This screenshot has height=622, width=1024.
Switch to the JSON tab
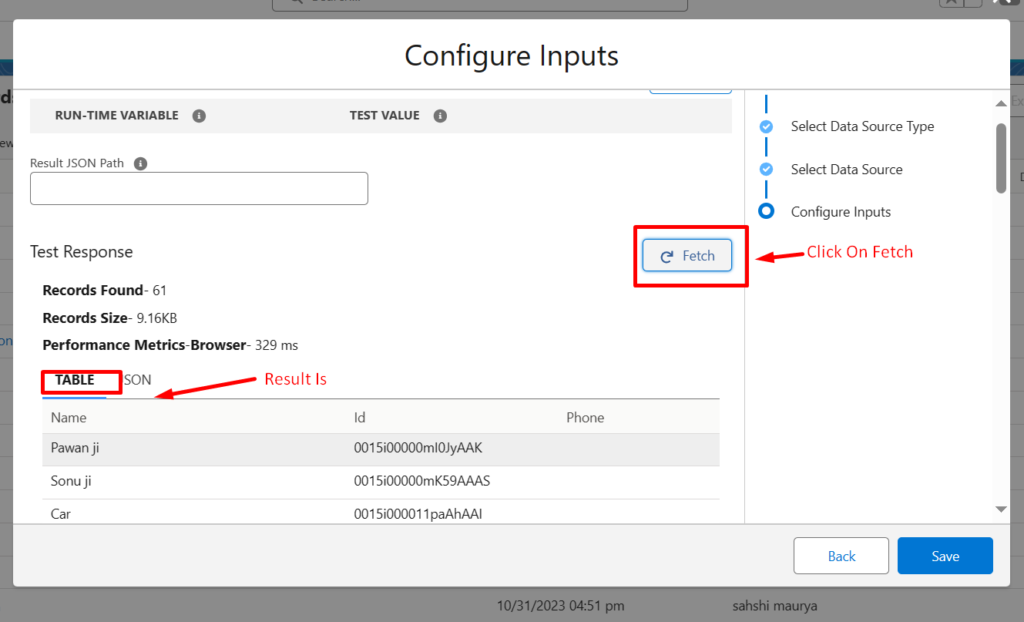138,380
